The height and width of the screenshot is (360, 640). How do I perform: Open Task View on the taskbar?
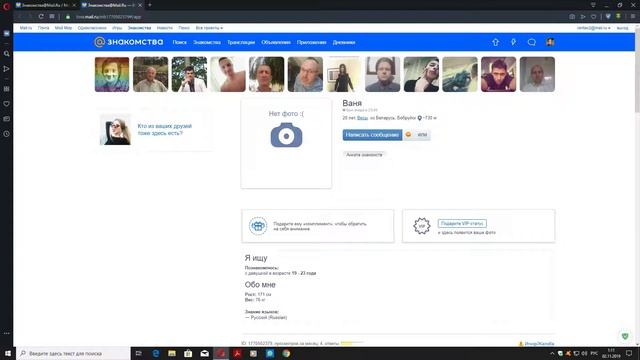[138, 353]
